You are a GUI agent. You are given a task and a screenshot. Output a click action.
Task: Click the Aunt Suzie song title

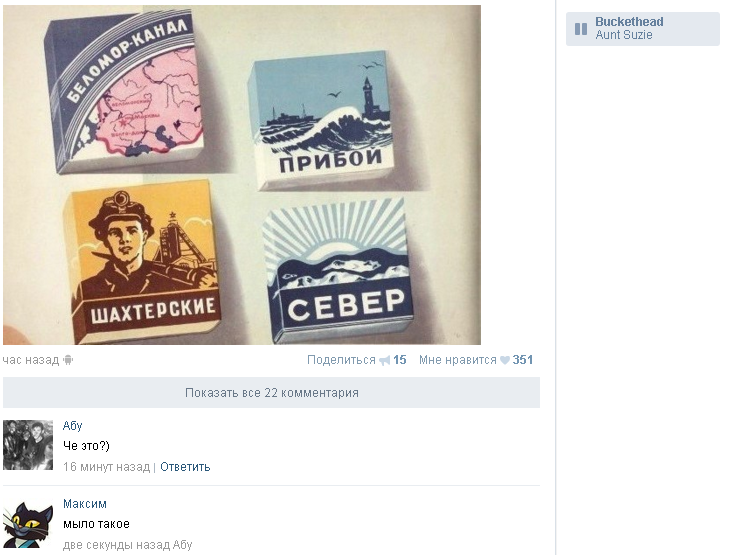[624, 35]
